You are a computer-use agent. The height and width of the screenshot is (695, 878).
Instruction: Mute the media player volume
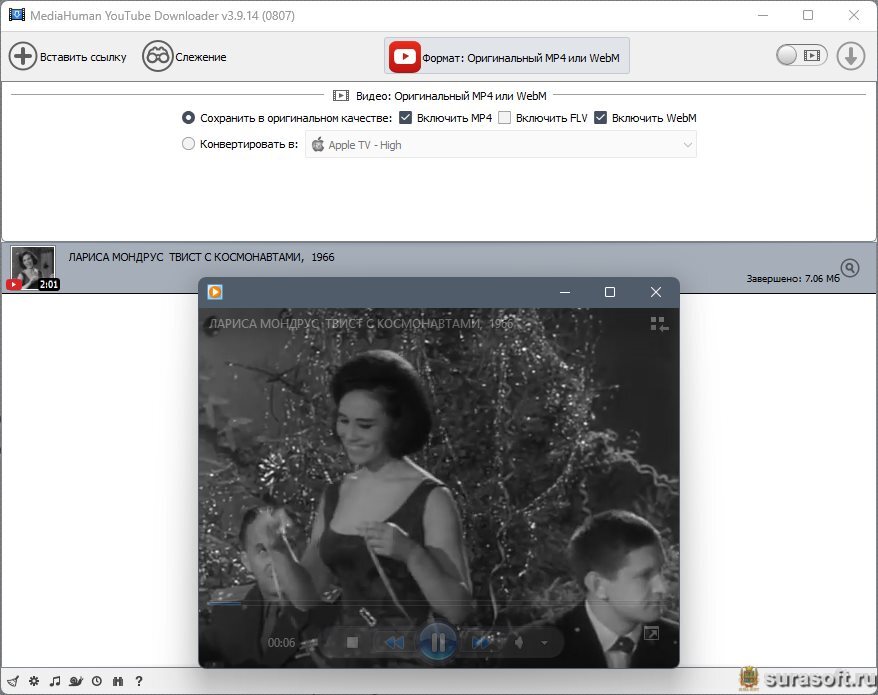(519, 642)
